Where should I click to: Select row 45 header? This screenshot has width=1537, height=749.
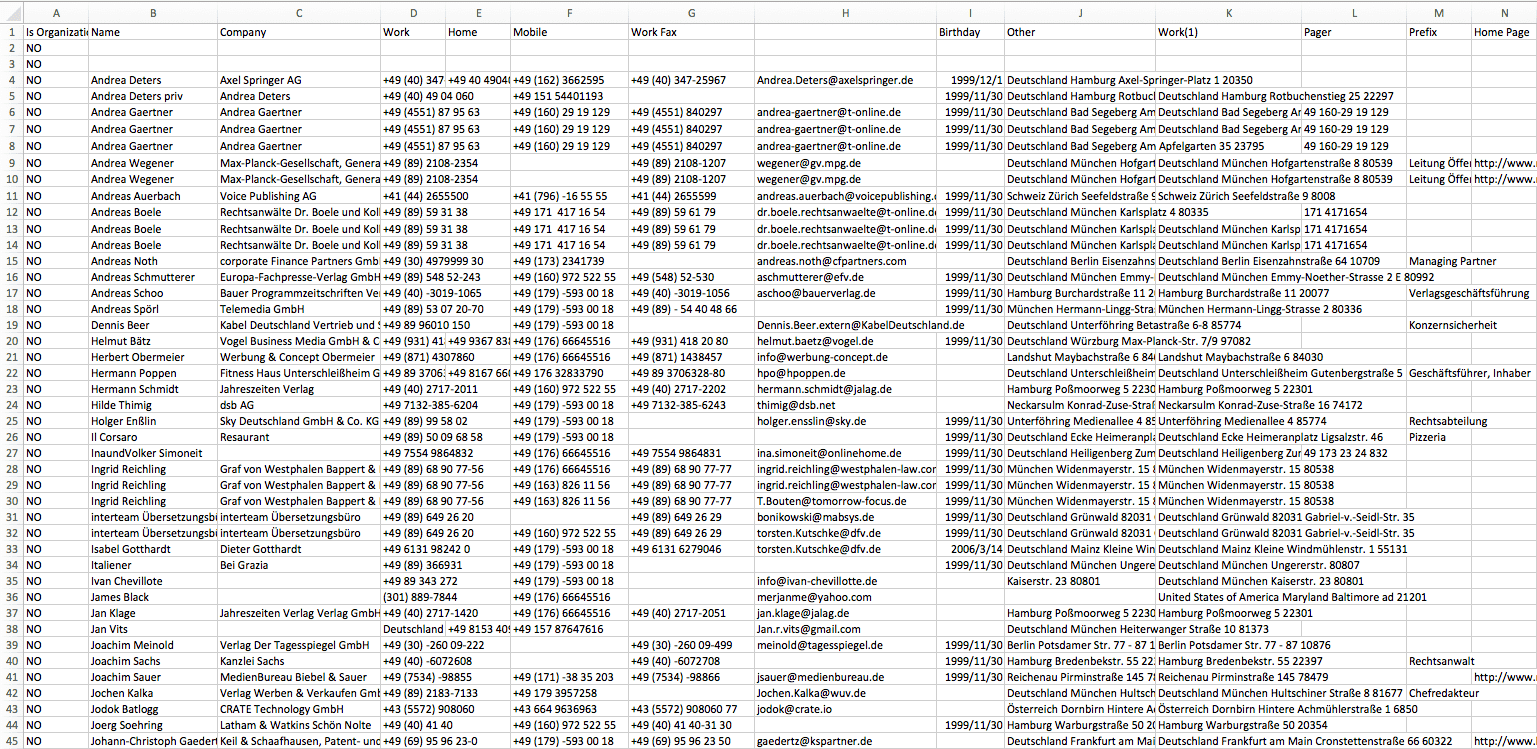12,741
